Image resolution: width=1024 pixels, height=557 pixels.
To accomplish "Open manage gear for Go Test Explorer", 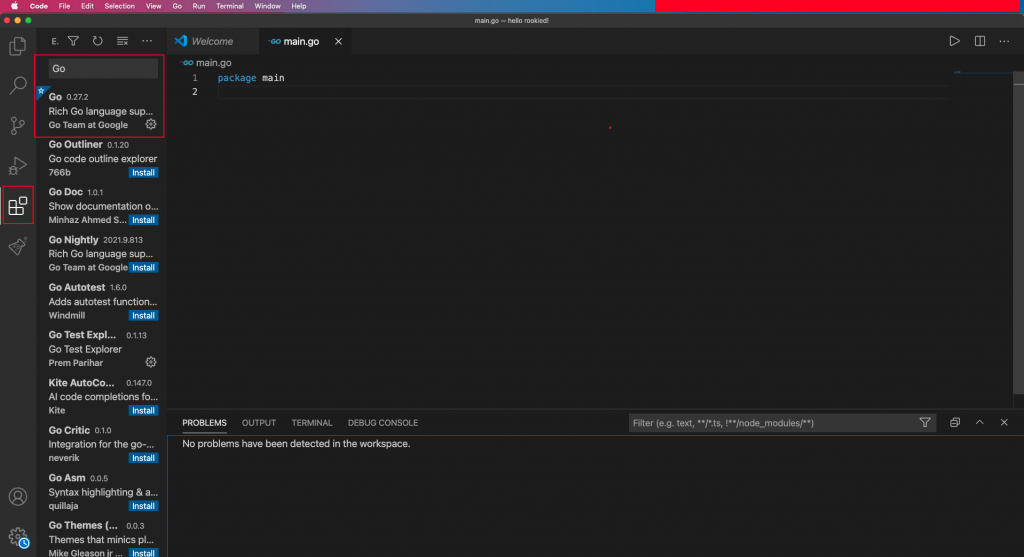I will (151, 362).
